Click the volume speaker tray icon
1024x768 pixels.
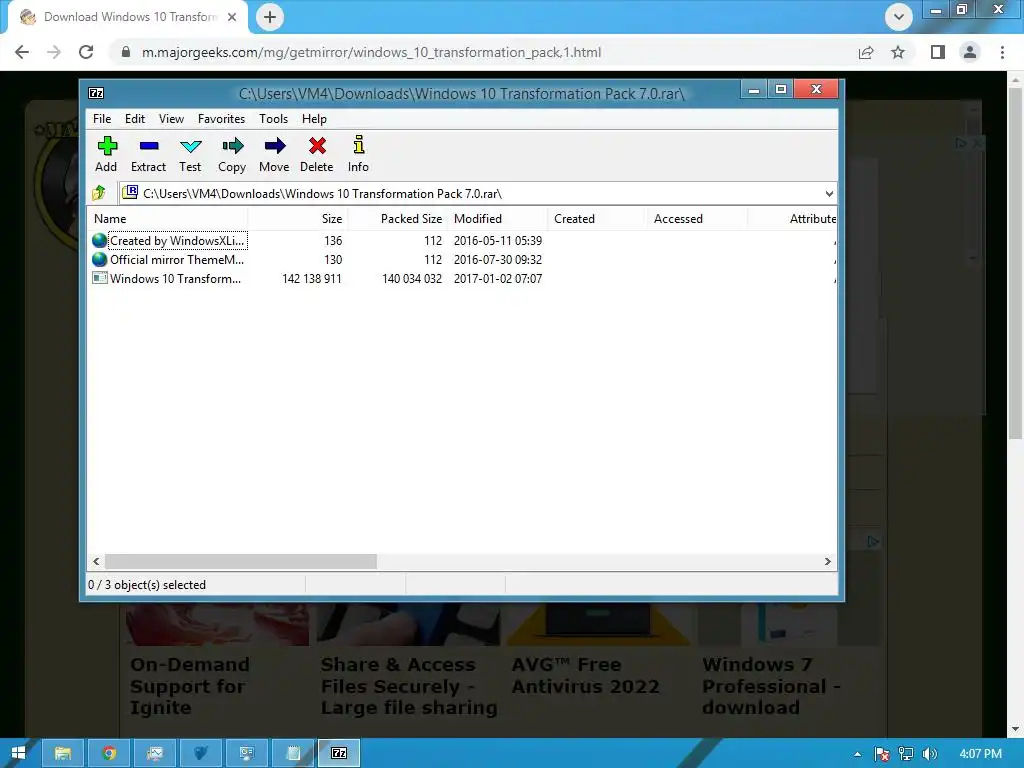click(930, 754)
